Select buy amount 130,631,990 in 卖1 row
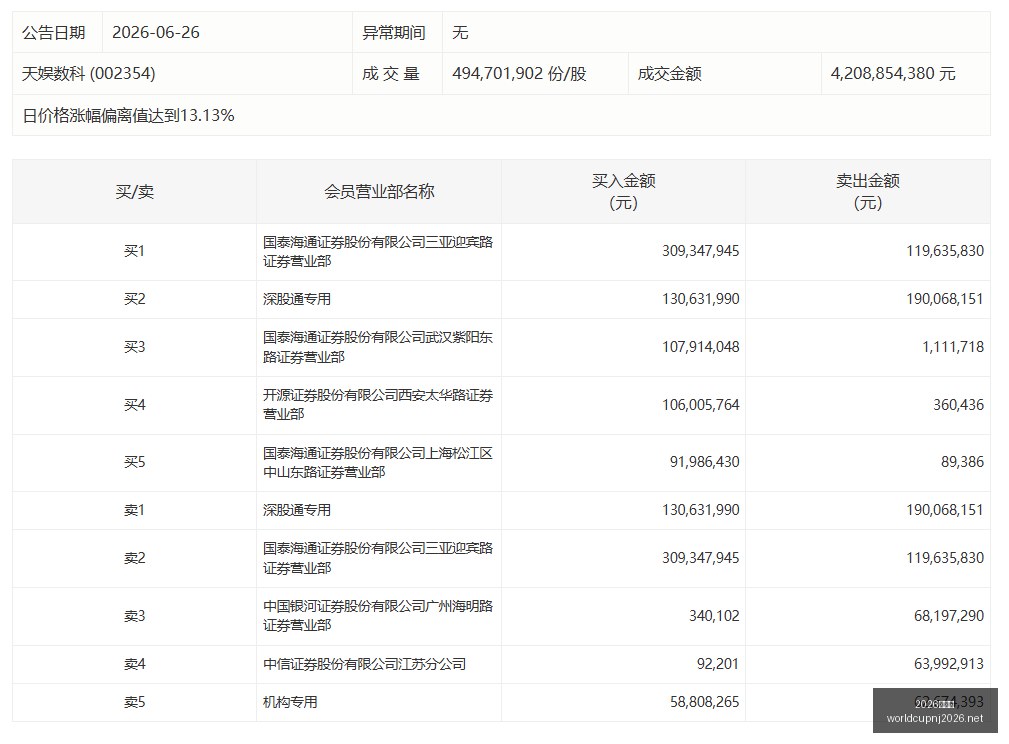Viewport: 1009px width, 744px height. [x=701, y=510]
